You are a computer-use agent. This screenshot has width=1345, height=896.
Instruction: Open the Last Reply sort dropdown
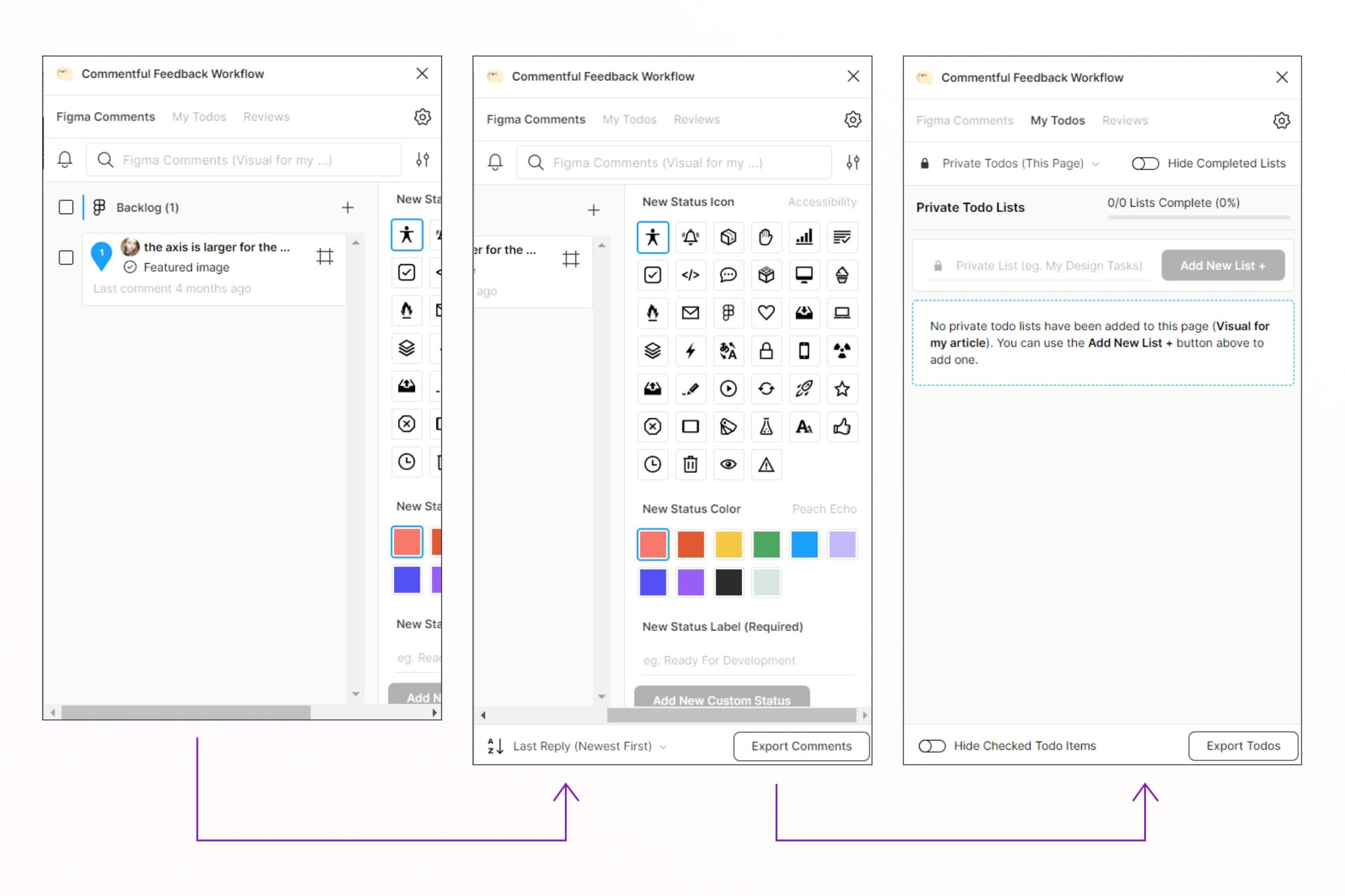coord(582,746)
